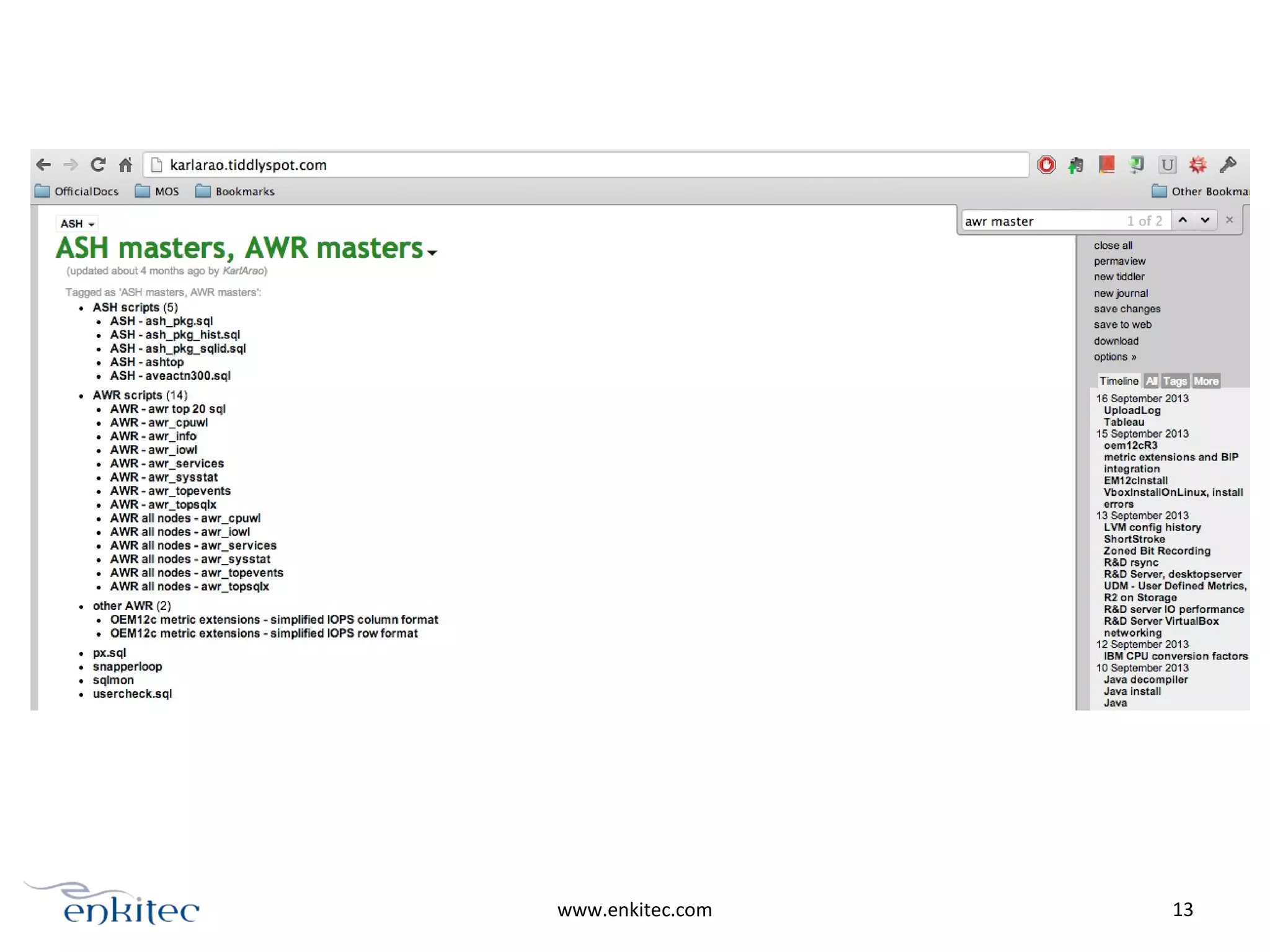
Task: Jump to next search match
Action: click(1205, 220)
